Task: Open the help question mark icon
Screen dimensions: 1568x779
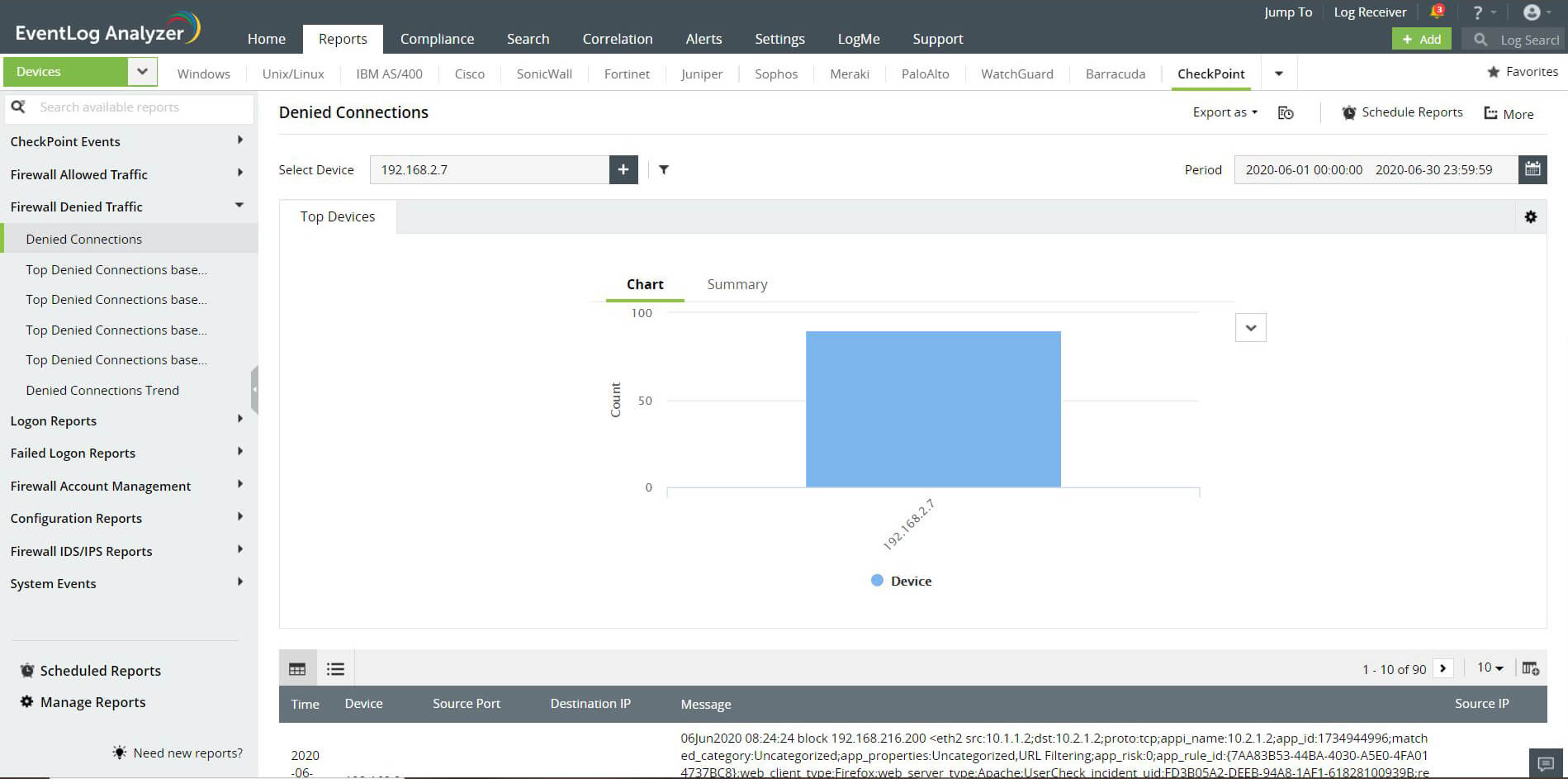Action: pyautogui.click(x=1477, y=12)
